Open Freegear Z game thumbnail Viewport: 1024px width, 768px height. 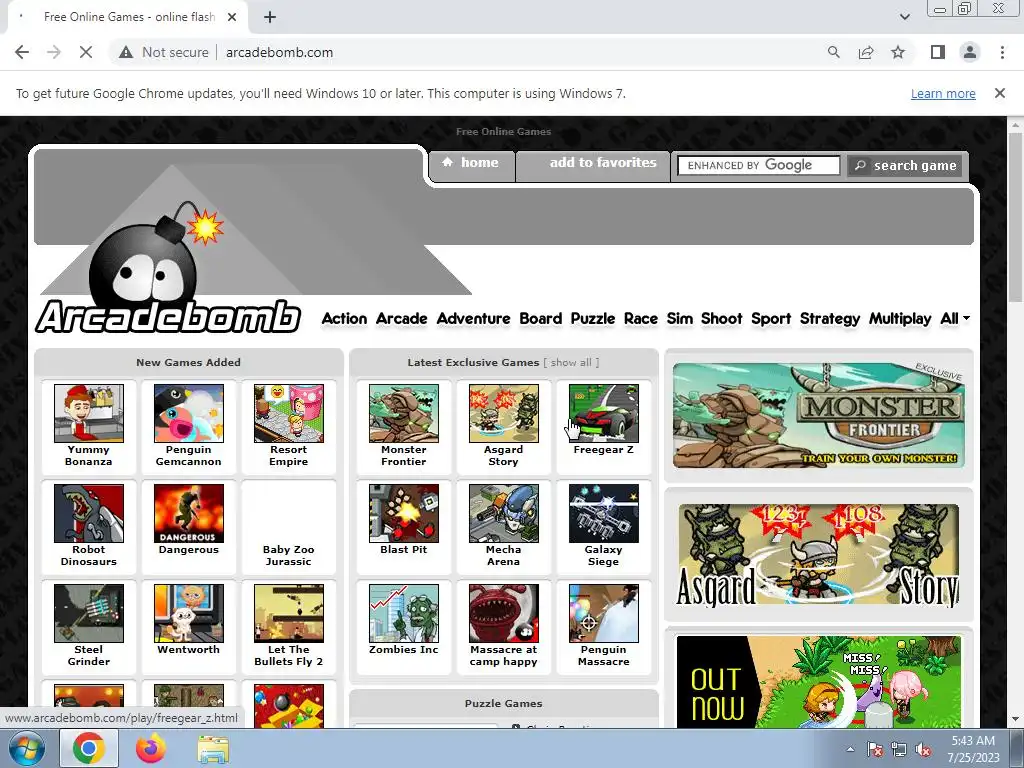[x=603, y=413]
